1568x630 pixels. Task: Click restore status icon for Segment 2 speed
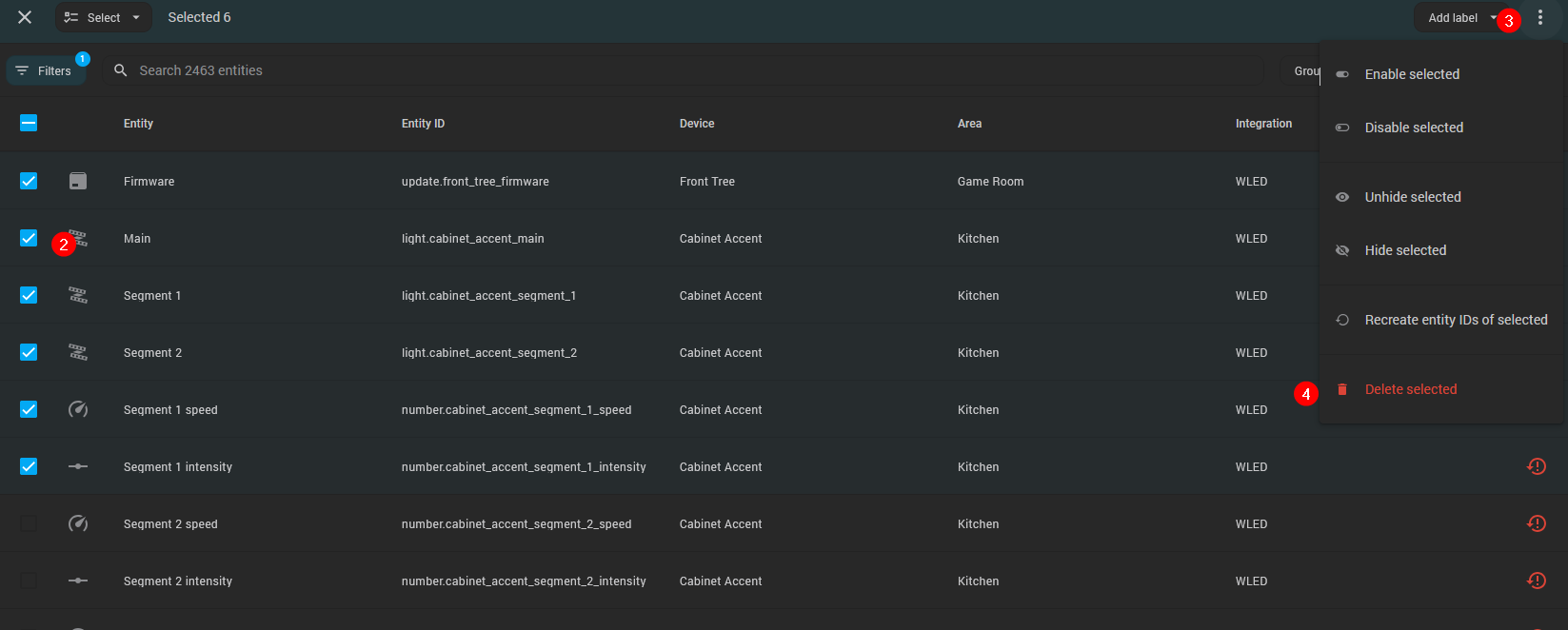click(1536, 523)
